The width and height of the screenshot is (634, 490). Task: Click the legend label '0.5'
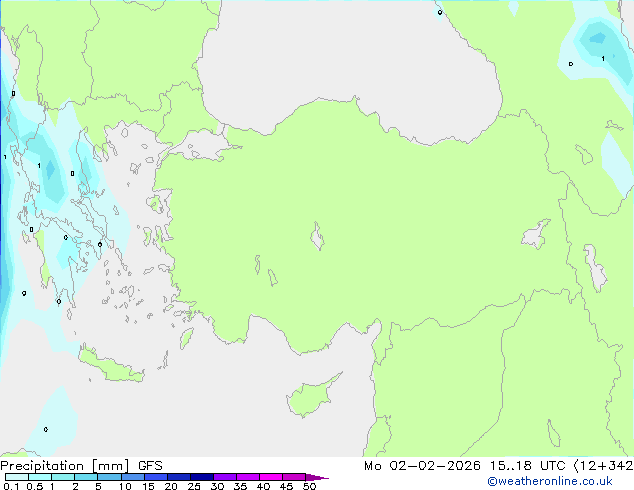point(34,486)
